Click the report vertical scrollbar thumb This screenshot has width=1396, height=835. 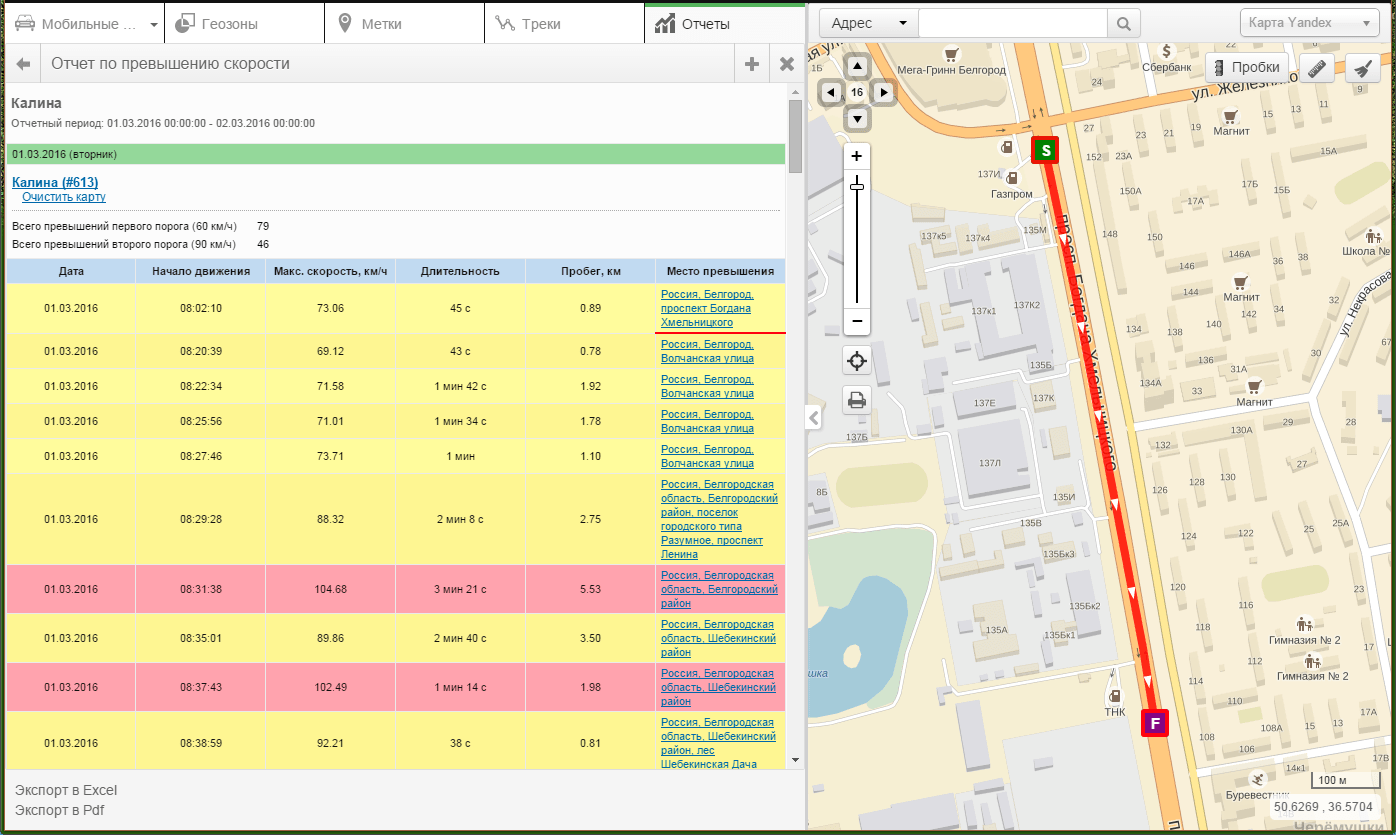click(795, 137)
